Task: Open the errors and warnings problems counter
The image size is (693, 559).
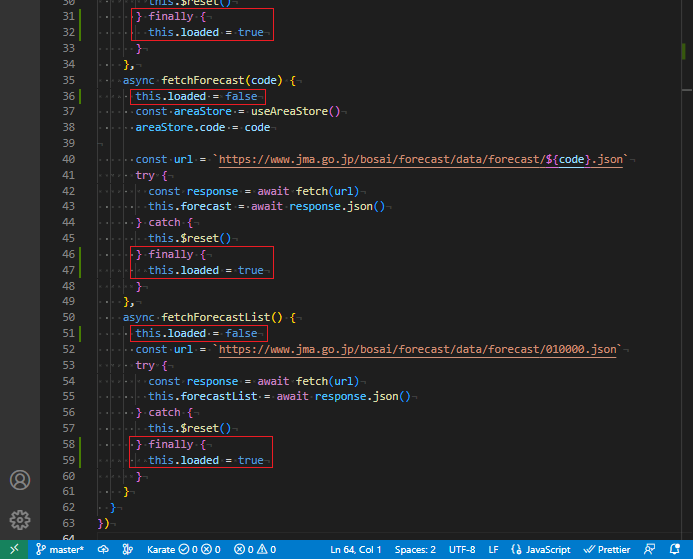Action: tap(255, 549)
